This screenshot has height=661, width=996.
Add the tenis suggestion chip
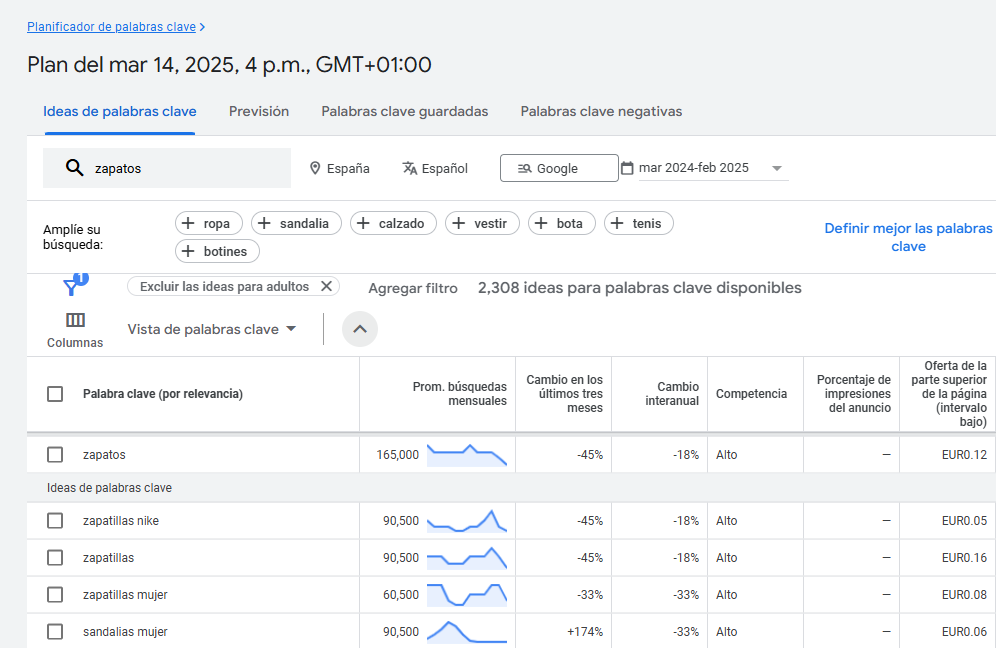tap(638, 224)
